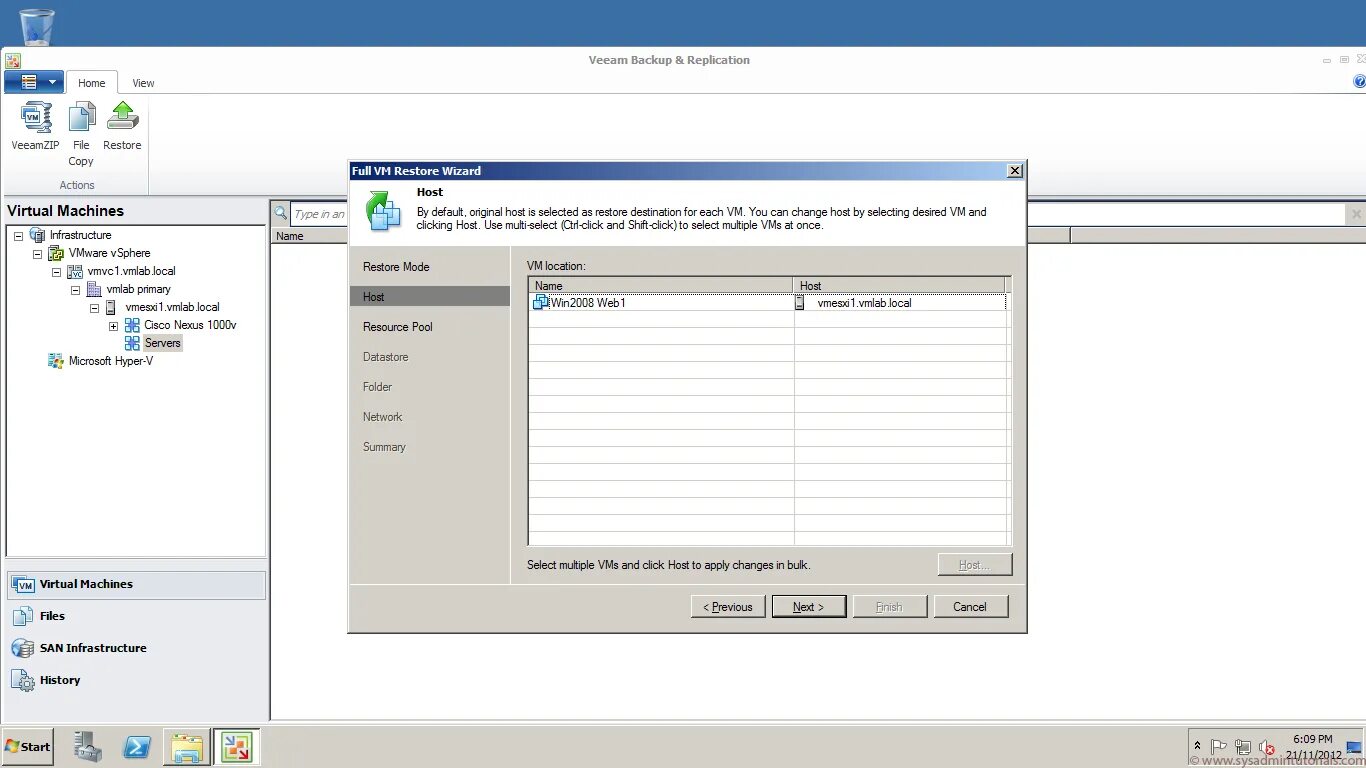Sort VM location by Name column
1366x768 pixels.
tap(660, 285)
